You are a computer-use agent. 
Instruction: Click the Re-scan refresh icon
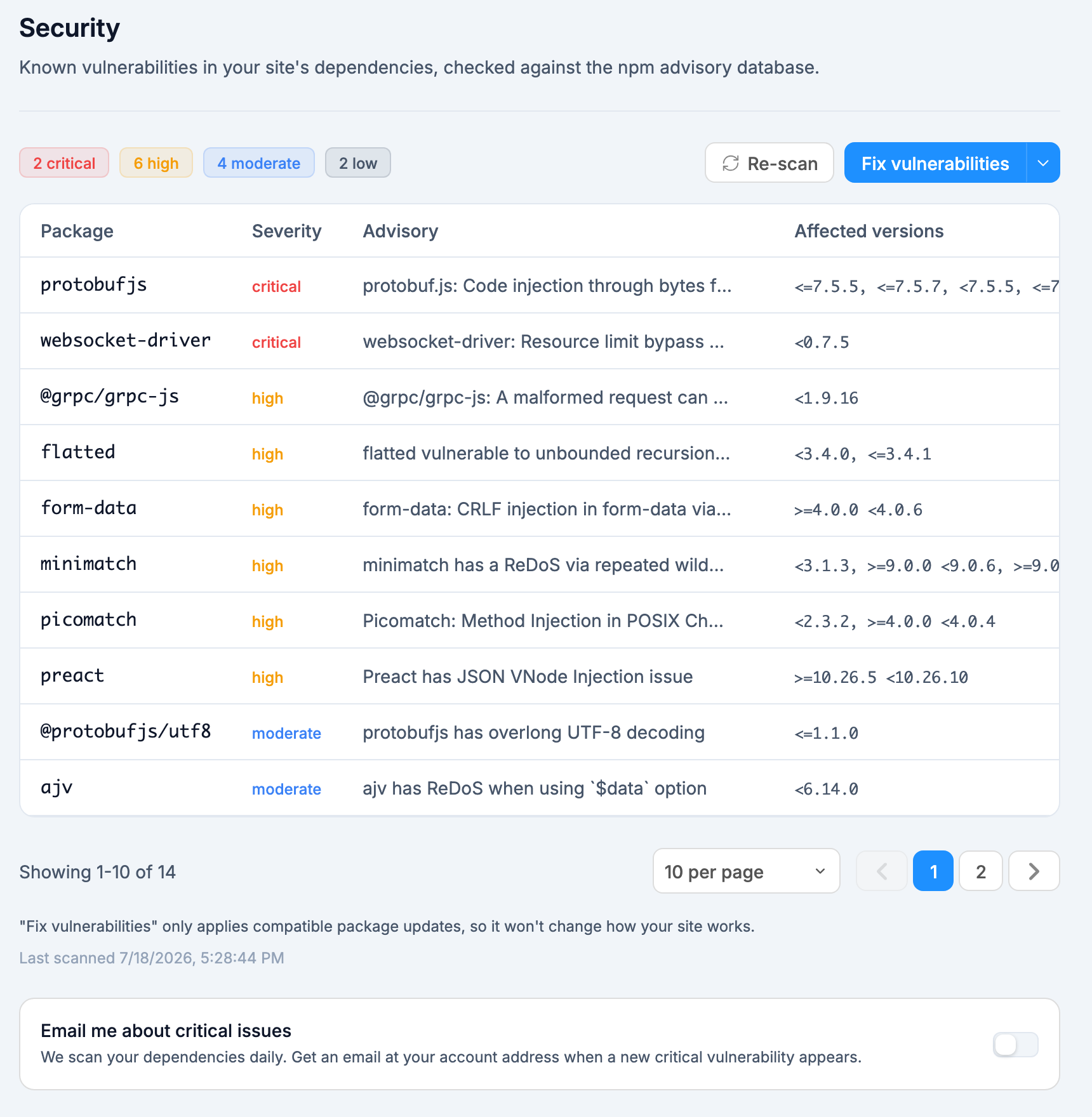click(731, 163)
